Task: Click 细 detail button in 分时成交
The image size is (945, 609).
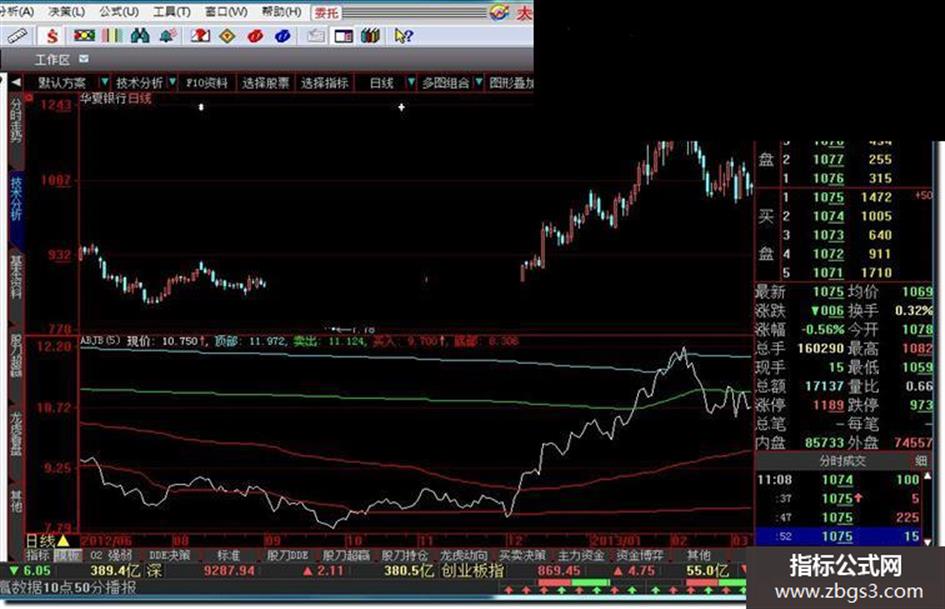Action: coord(921,461)
